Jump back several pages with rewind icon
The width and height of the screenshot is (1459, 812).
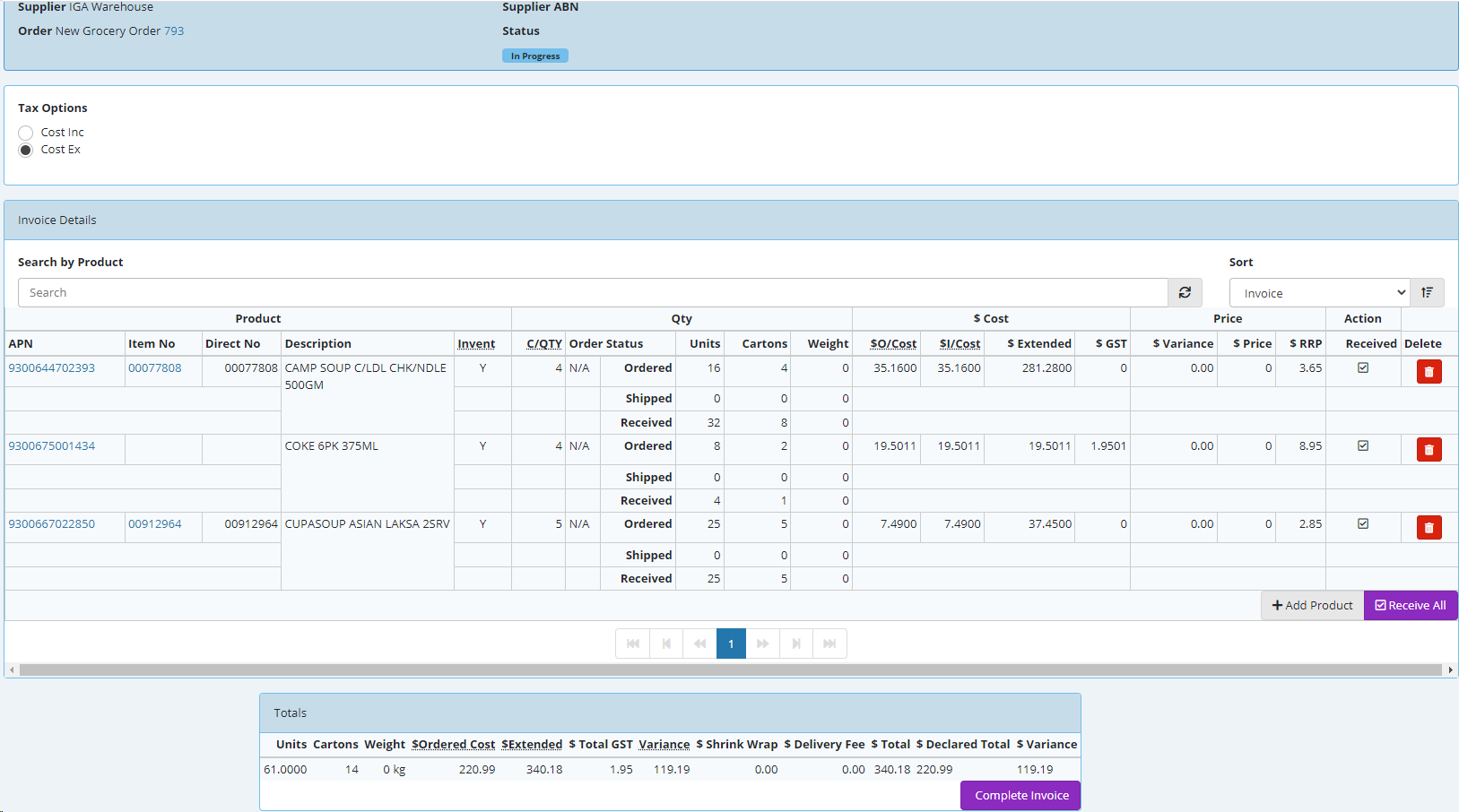(x=699, y=644)
